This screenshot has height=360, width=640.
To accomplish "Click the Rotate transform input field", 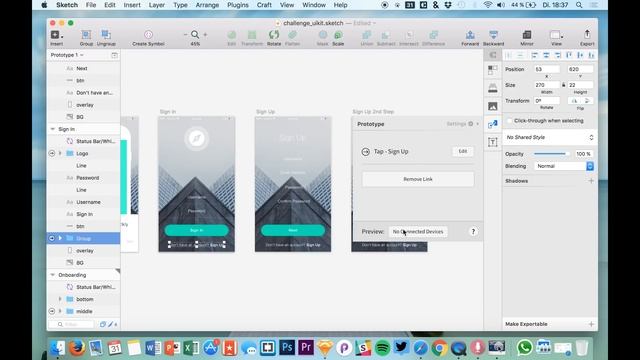I will pyautogui.click(x=547, y=101).
